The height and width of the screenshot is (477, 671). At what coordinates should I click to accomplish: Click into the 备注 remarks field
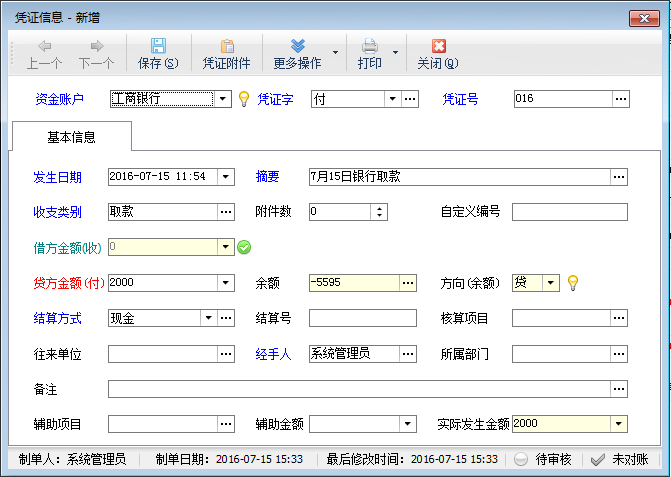click(x=359, y=389)
